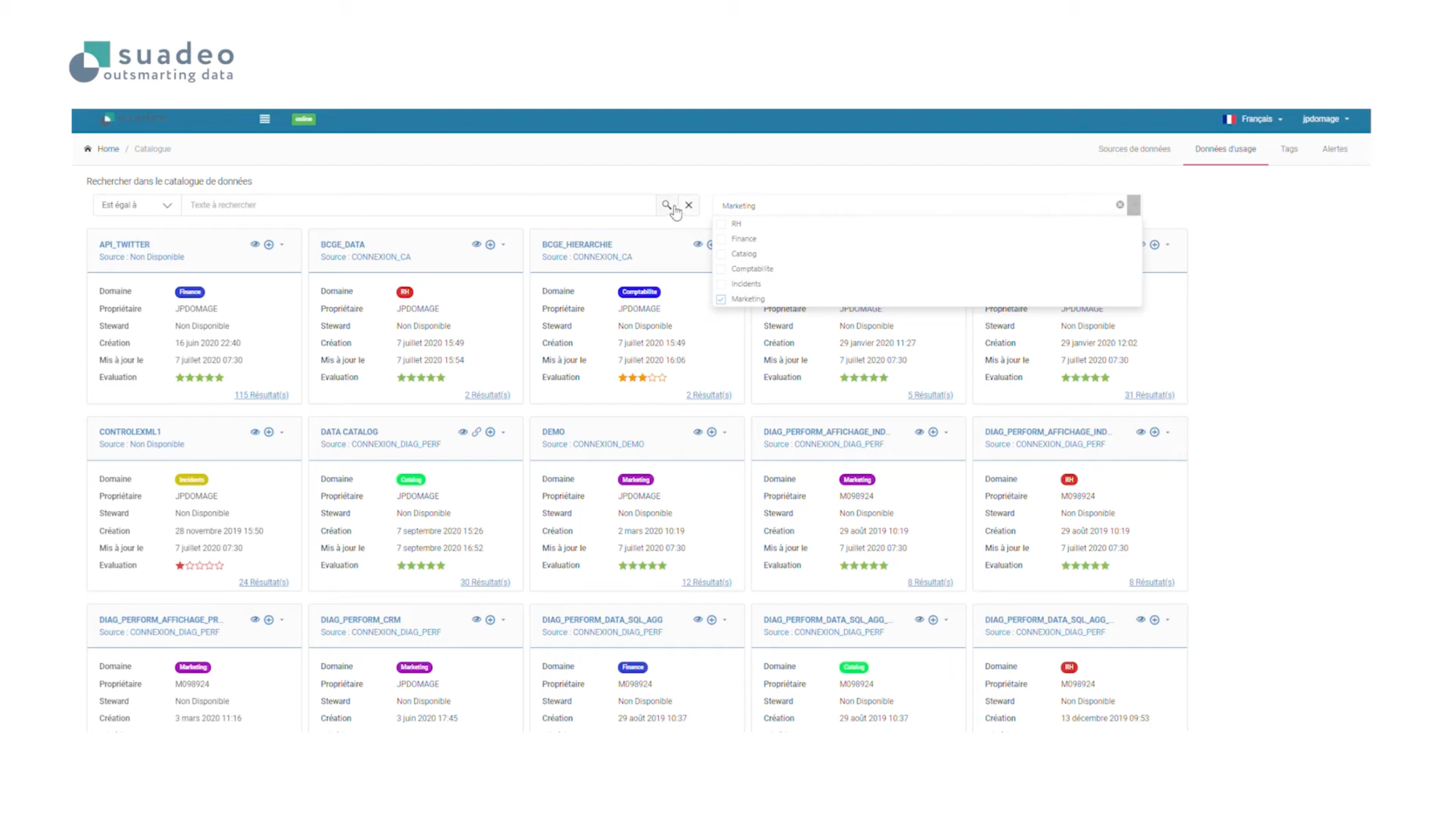Image resolution: width=1456 pixels, height=819 pixels.
Task: Click plus icon on DIAG_PERFORM_CRM card
Action: point(491,620)
